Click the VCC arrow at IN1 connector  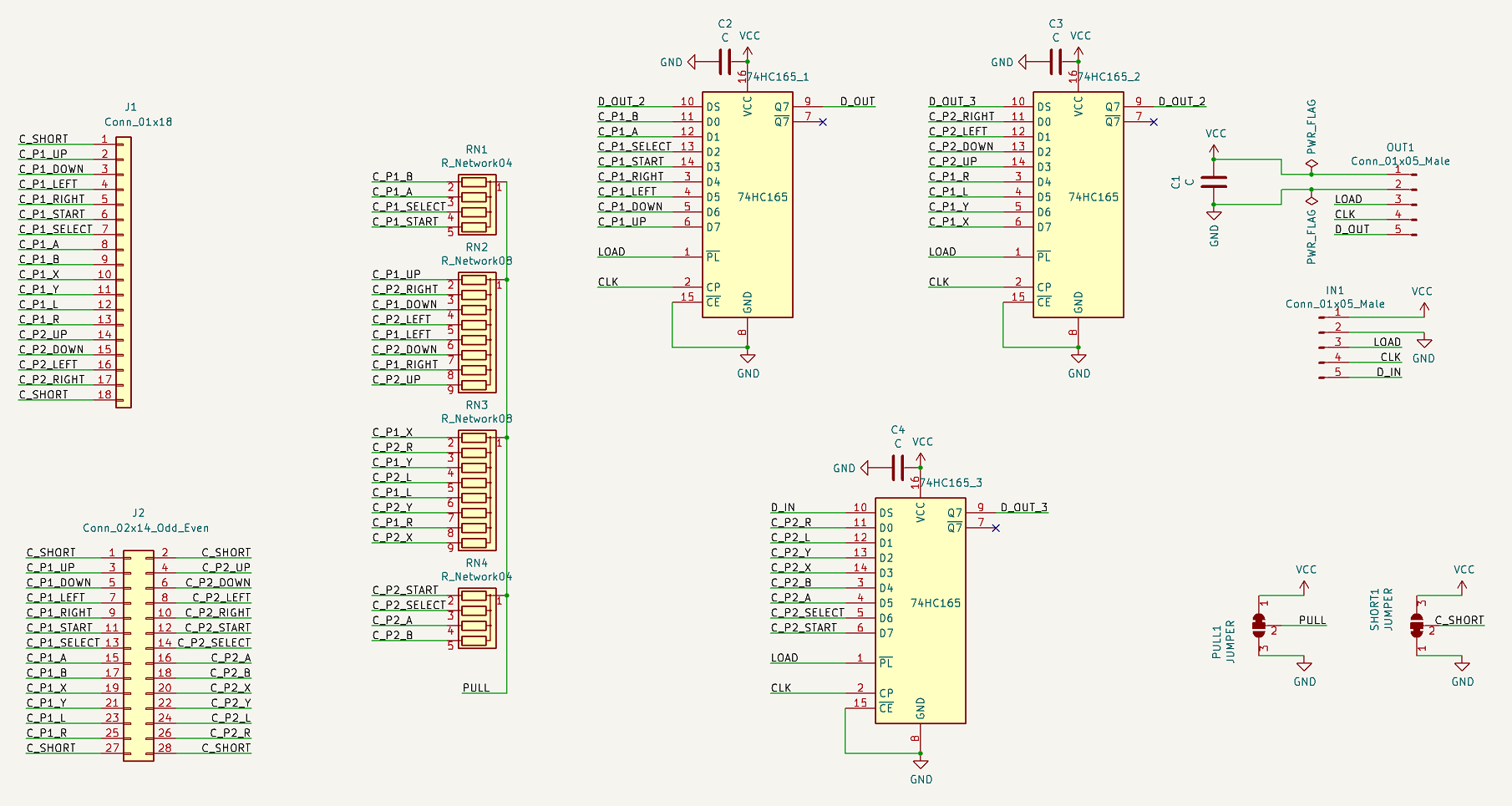tap(1424, 308)
